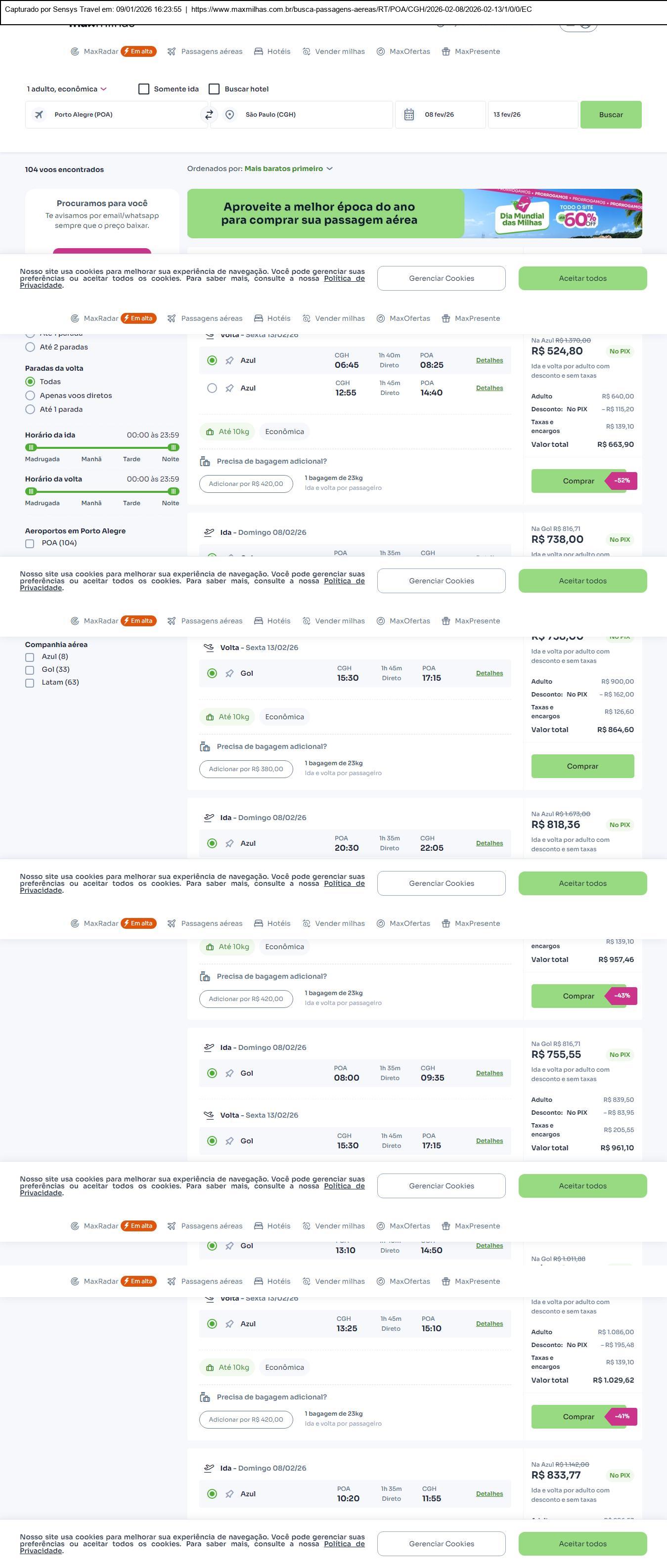Select Apenas voos diretos for return stops
The height and width of the screenshot is (1568, 667).
click(30, 395)
